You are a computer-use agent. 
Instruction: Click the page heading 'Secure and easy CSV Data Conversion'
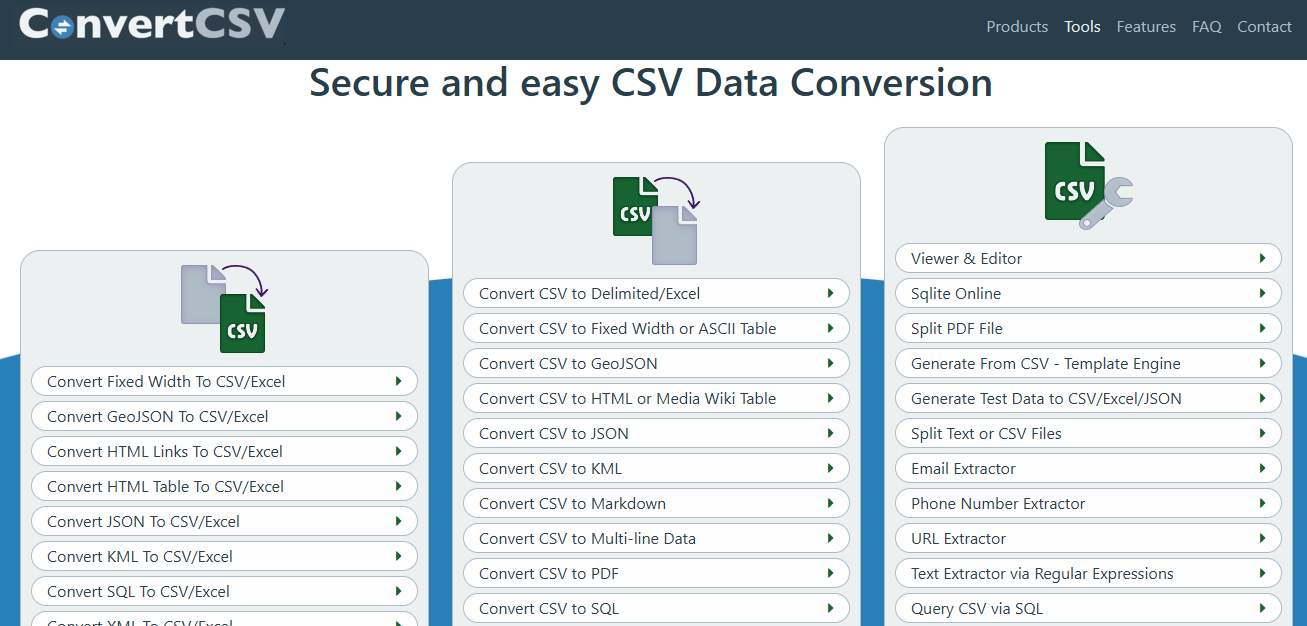[x=651, y=83]
